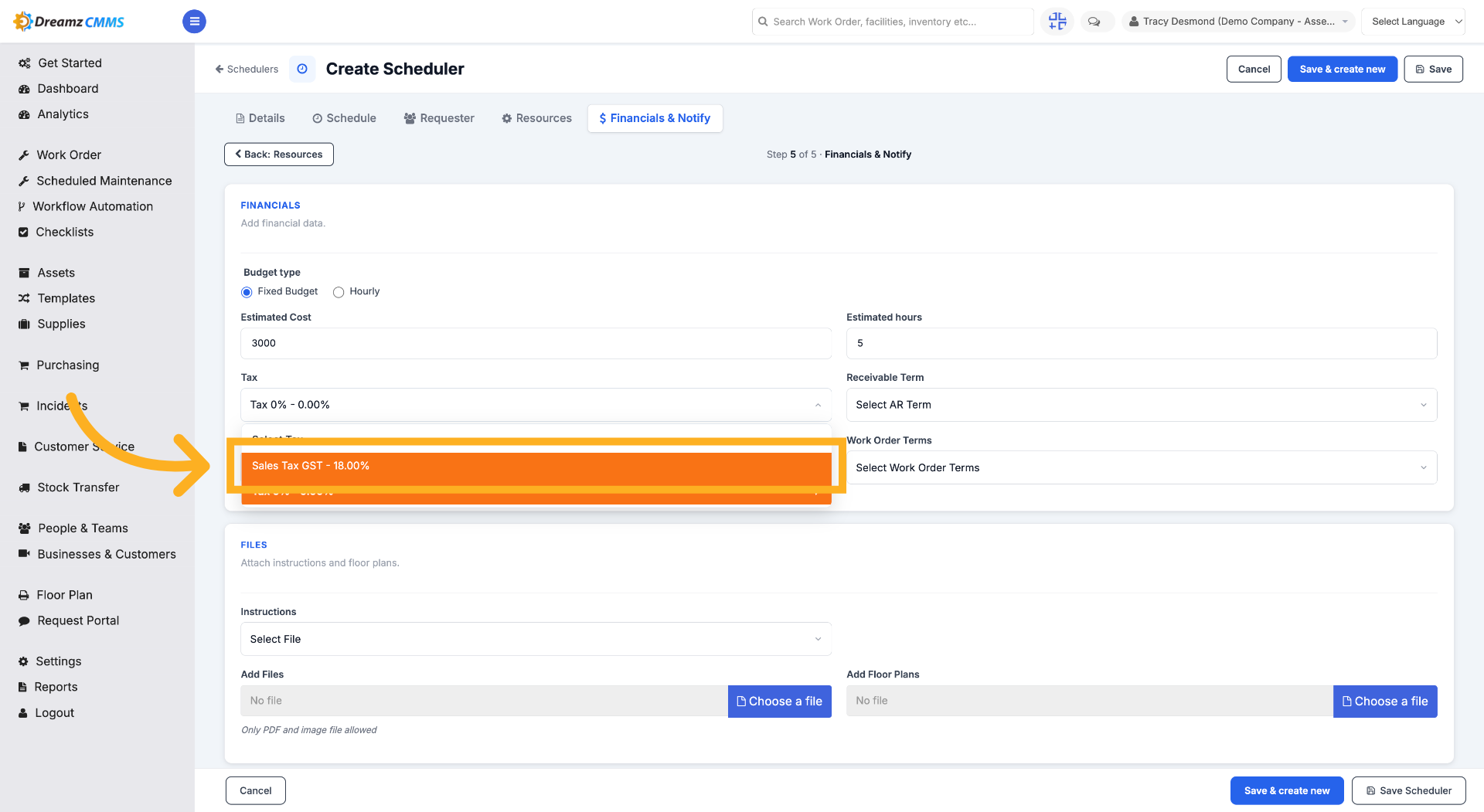The width and height of the screenshot is (1484, 812).
Task: Toggle the sidebar hamburger menu icon
Action: (x=194, y=22)
